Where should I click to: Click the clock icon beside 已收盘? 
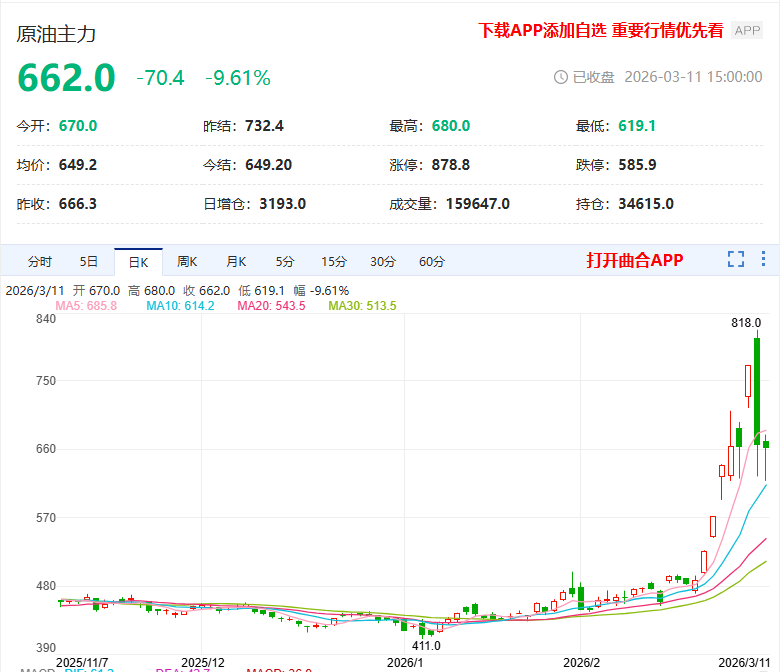tap(560, 77)
